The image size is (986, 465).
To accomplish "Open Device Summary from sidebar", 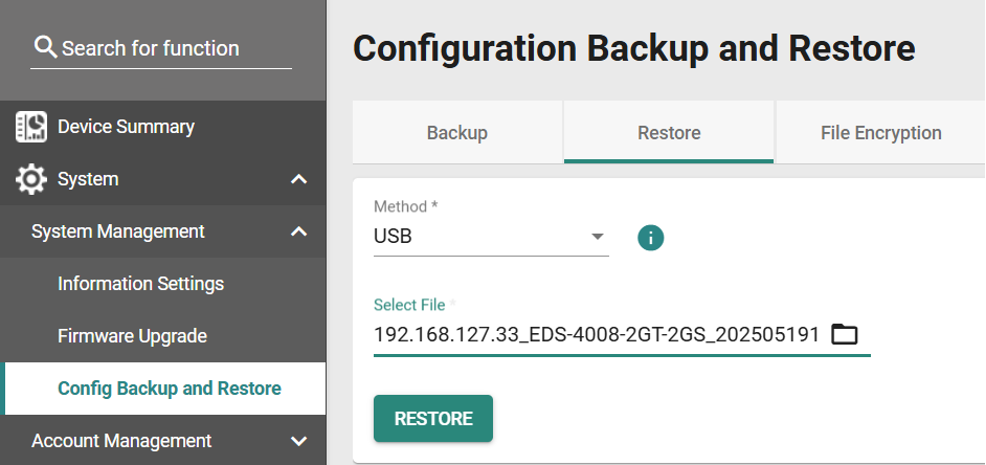I will coord(126,126).
